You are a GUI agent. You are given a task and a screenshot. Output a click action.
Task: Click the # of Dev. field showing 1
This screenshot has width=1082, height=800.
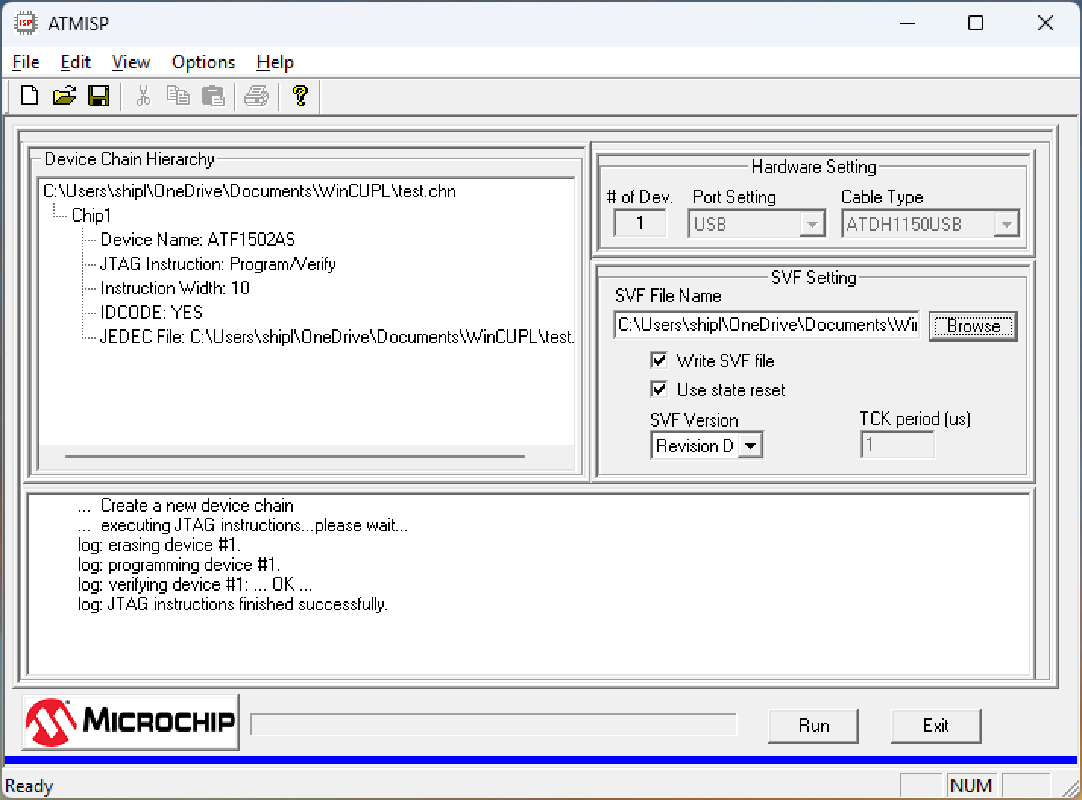pyautogui.click(x=640, y=224)
